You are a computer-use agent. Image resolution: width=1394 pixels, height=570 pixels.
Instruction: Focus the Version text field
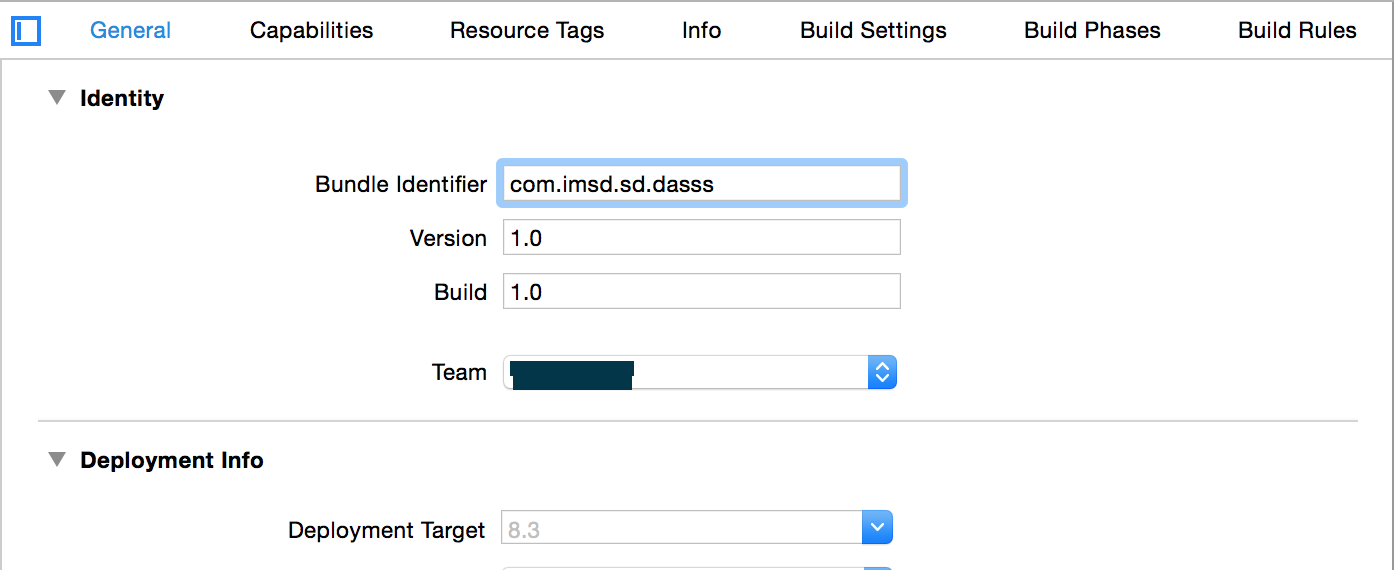701,238
